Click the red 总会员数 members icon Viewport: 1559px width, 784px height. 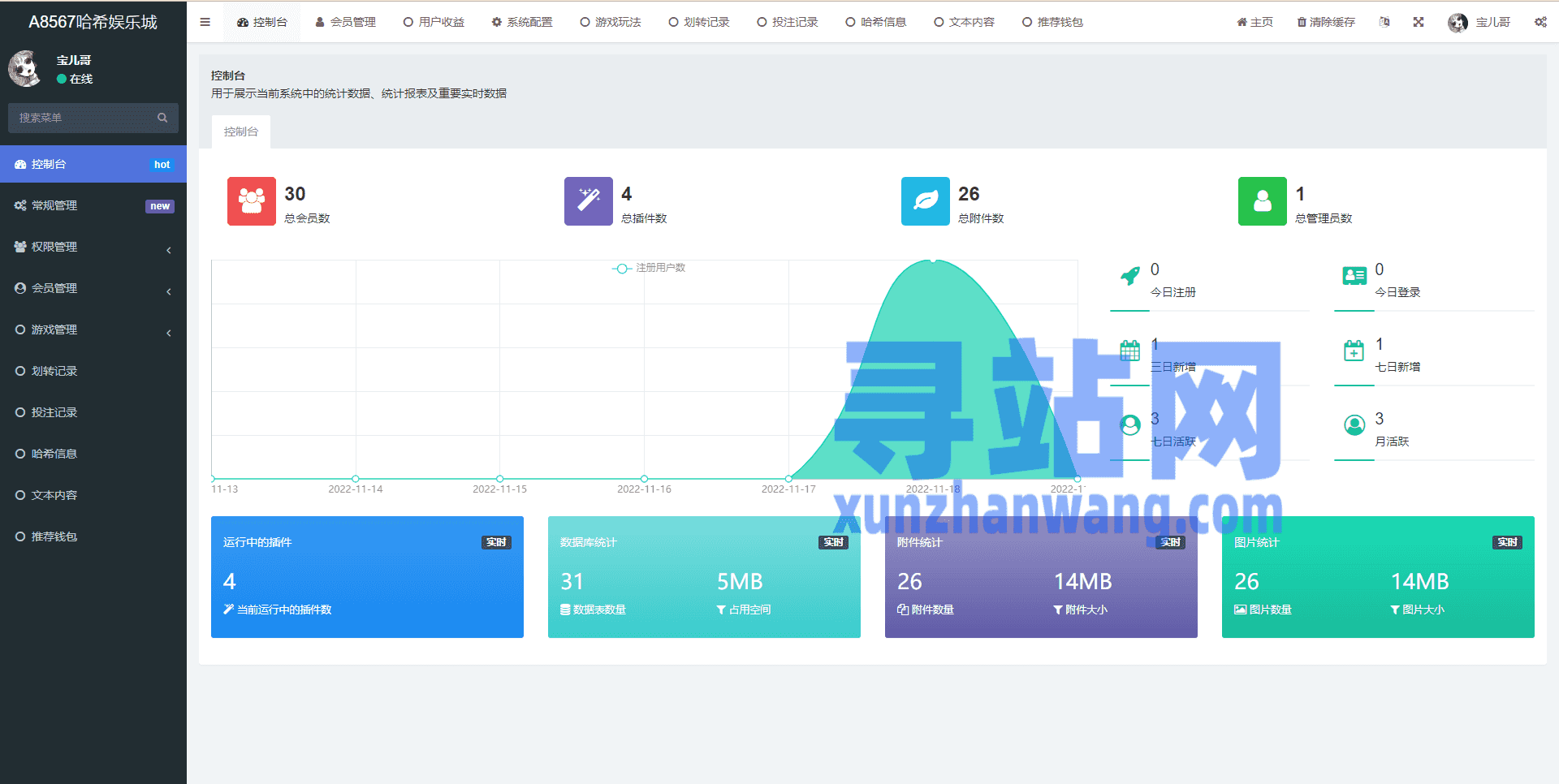(252, 201)
